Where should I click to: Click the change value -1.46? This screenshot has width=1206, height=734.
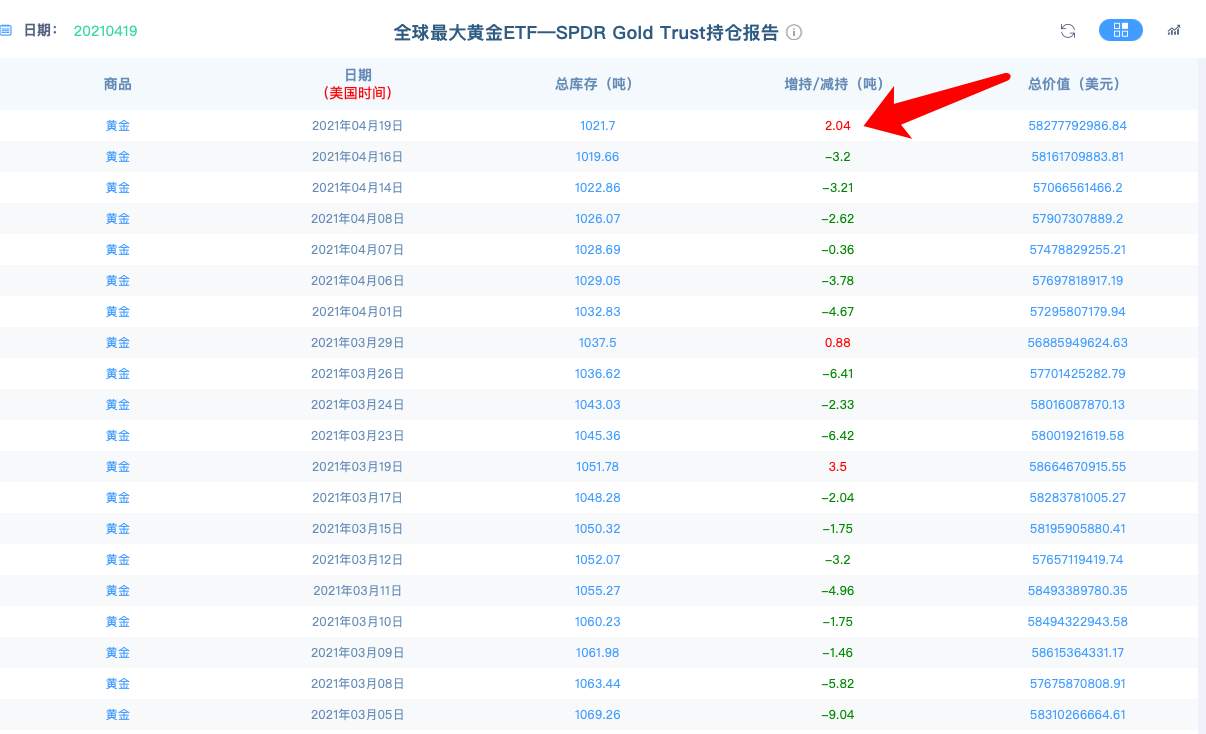[838, 653]
